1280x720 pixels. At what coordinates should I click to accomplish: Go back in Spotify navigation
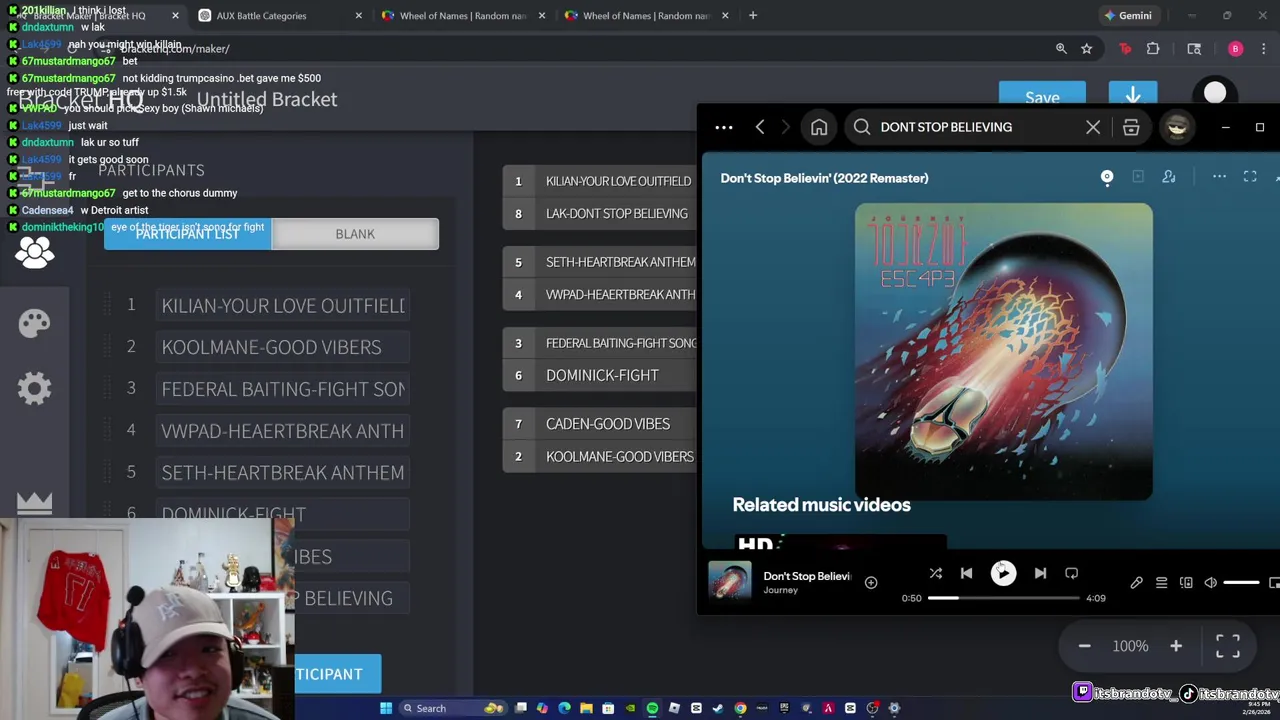coord(760,127)
